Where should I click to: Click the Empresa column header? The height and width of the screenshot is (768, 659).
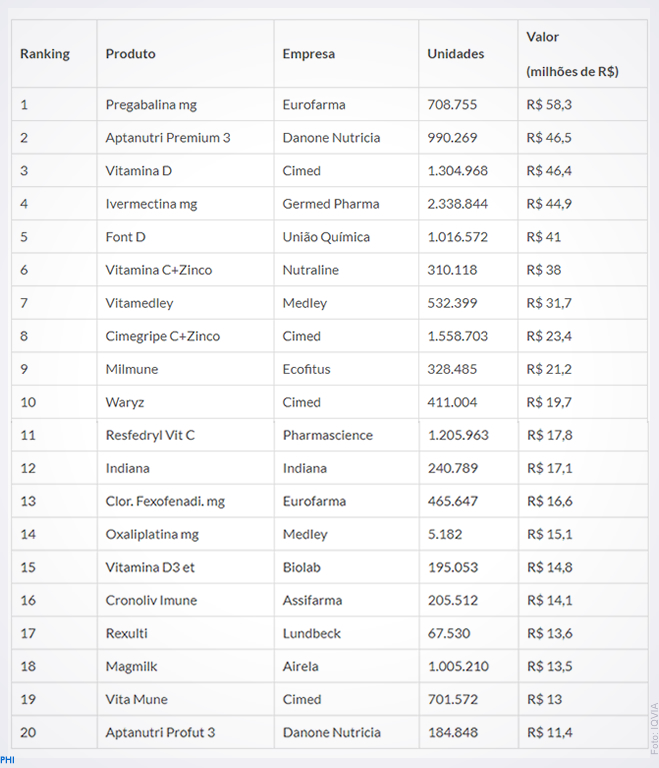309,54
